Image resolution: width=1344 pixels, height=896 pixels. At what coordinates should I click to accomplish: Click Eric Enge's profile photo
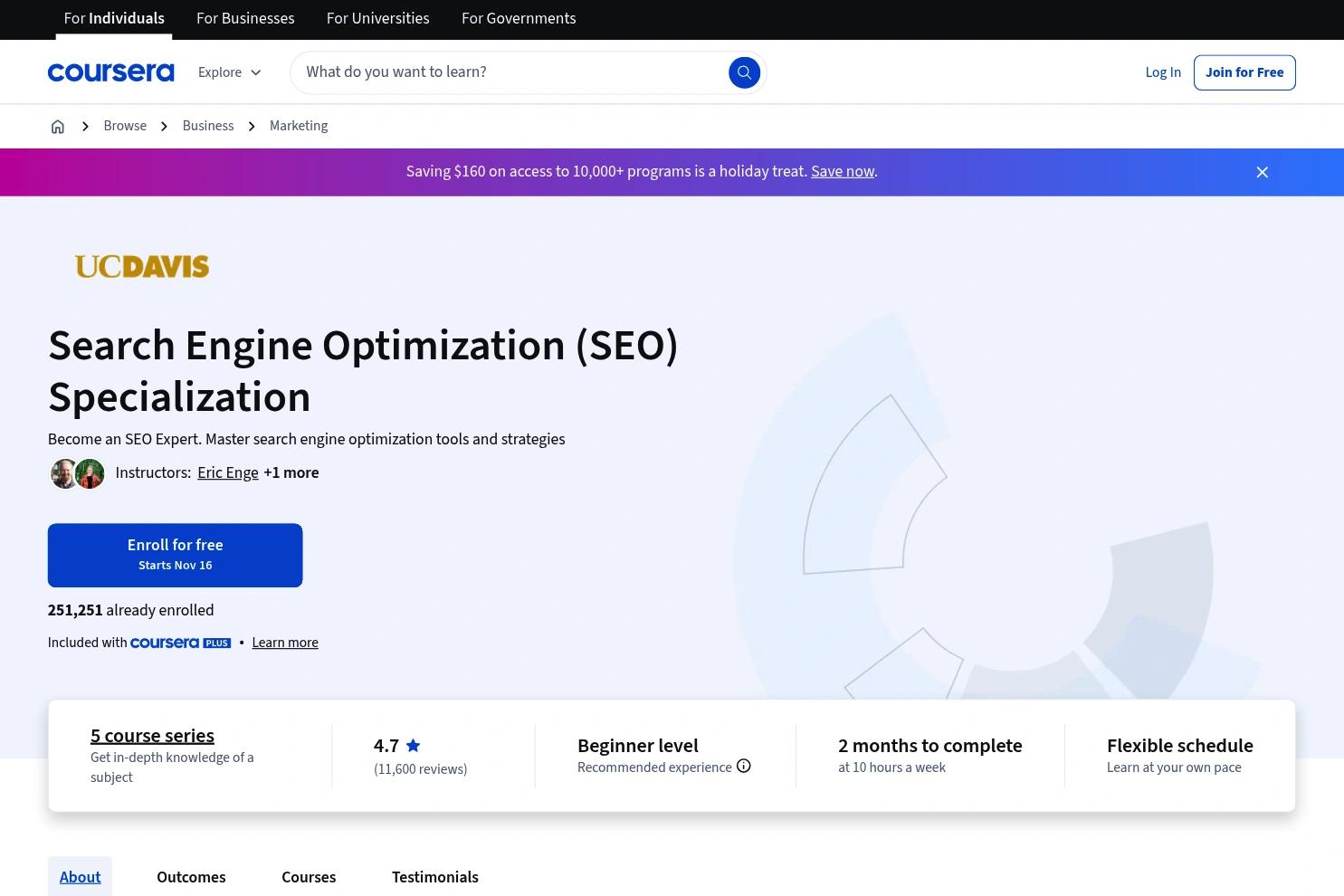point(64,473)
